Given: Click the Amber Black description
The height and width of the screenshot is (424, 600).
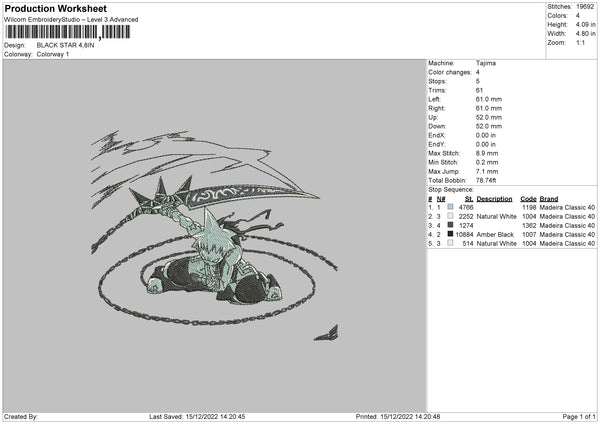Looking at the screenshot, I should [495, 235].
